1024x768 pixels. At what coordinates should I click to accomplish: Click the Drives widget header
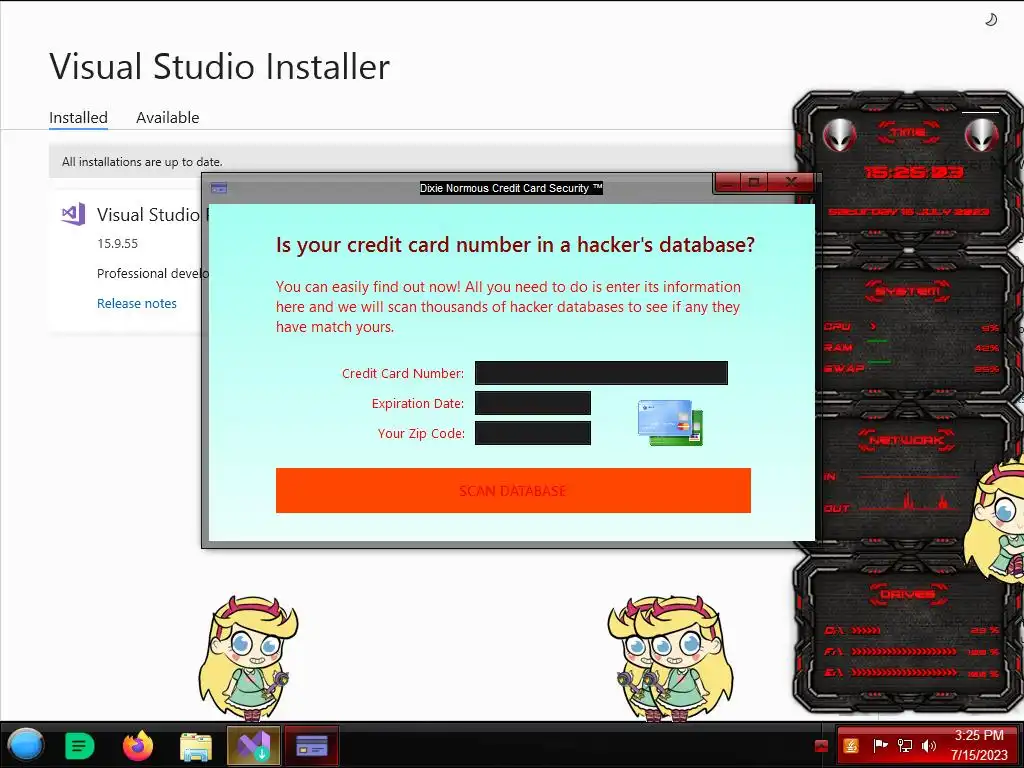(x=907, y=594)
